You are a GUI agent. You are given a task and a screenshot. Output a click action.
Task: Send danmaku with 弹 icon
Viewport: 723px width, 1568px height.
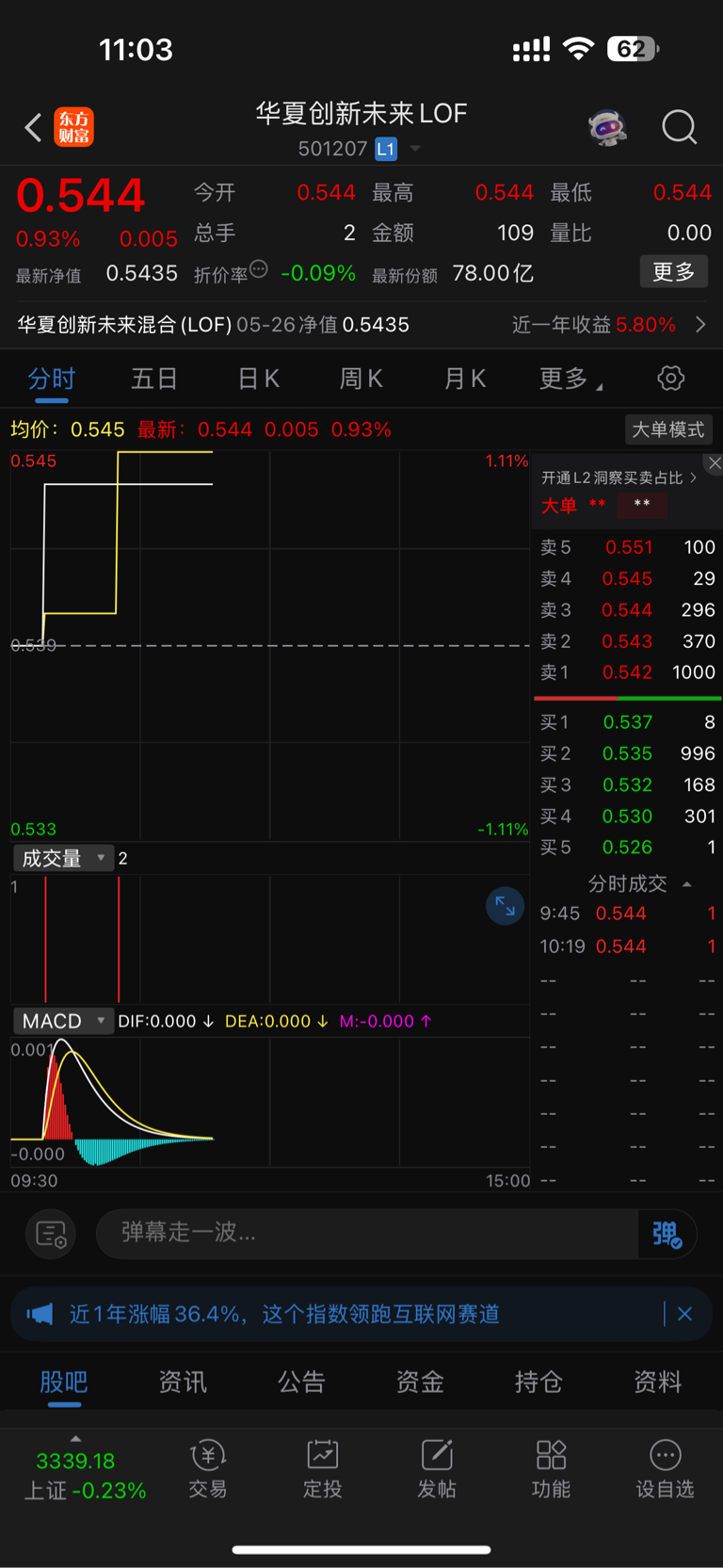click(667, 1234)
